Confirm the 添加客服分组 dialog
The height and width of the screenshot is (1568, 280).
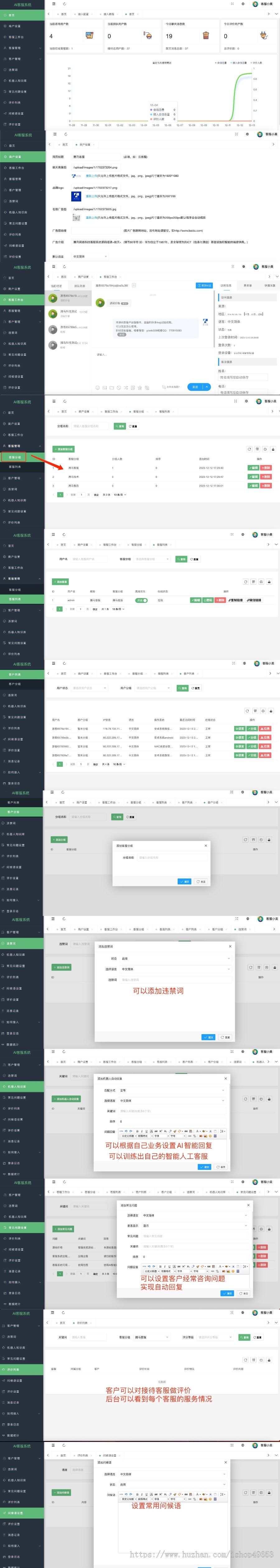184,881
